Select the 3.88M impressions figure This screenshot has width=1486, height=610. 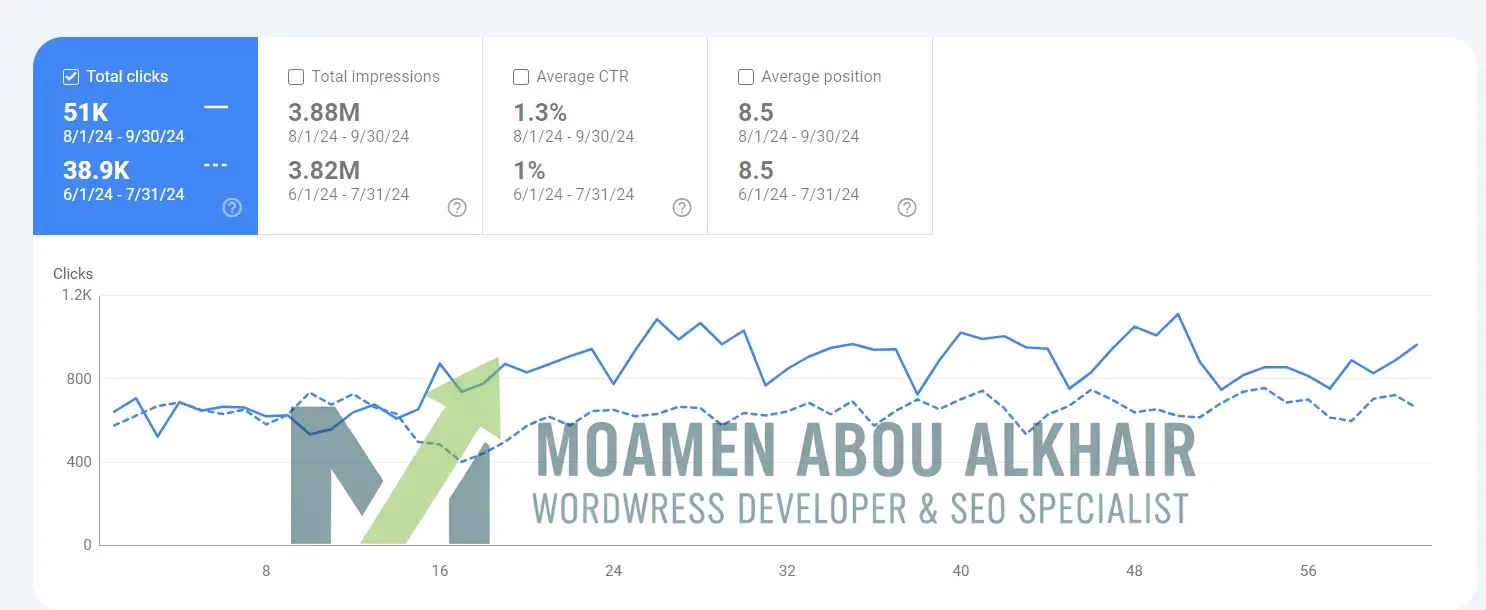[x=324, y=113]
